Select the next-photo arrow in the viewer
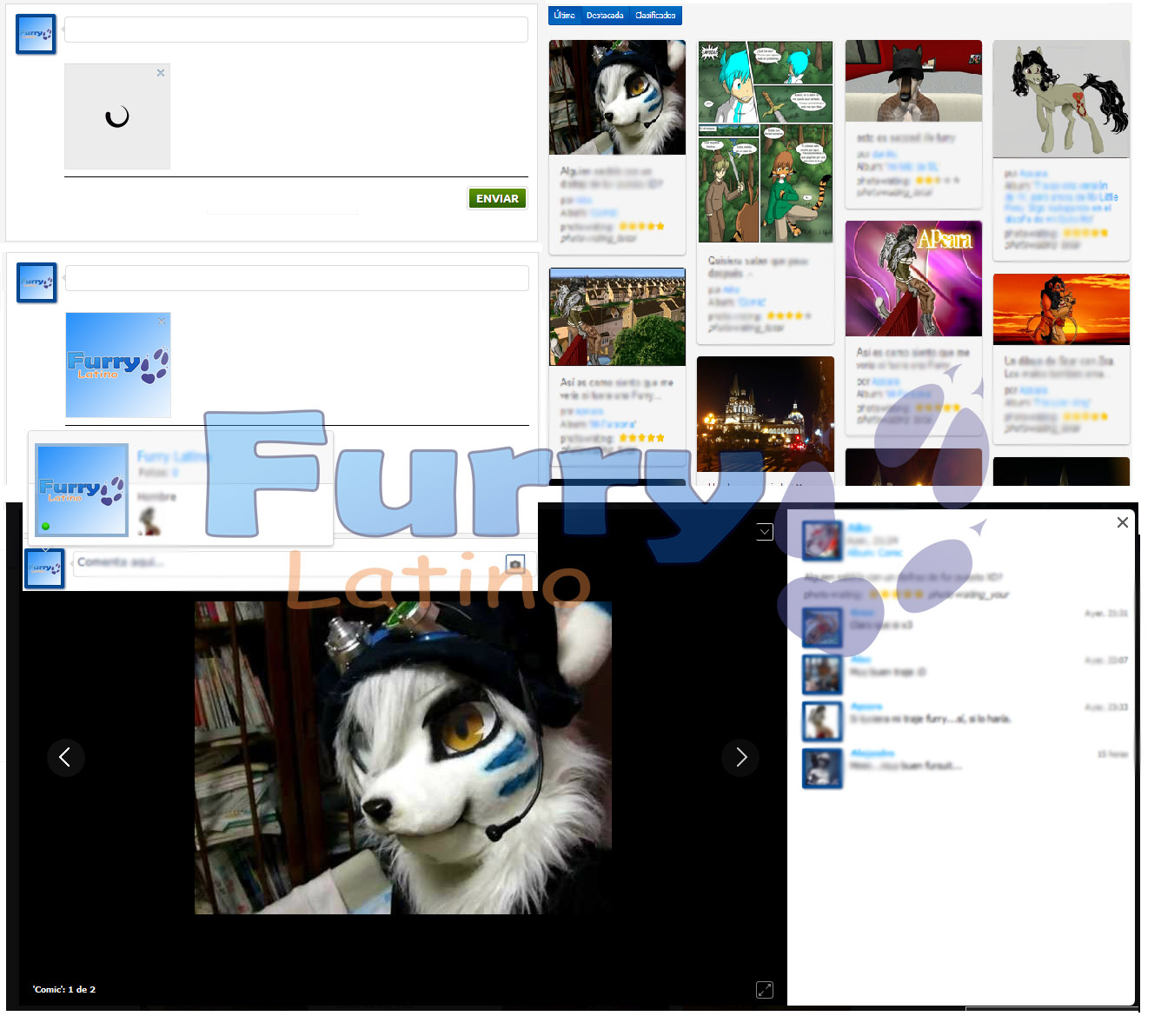1161x1036 pixels. tap(740, 757)
